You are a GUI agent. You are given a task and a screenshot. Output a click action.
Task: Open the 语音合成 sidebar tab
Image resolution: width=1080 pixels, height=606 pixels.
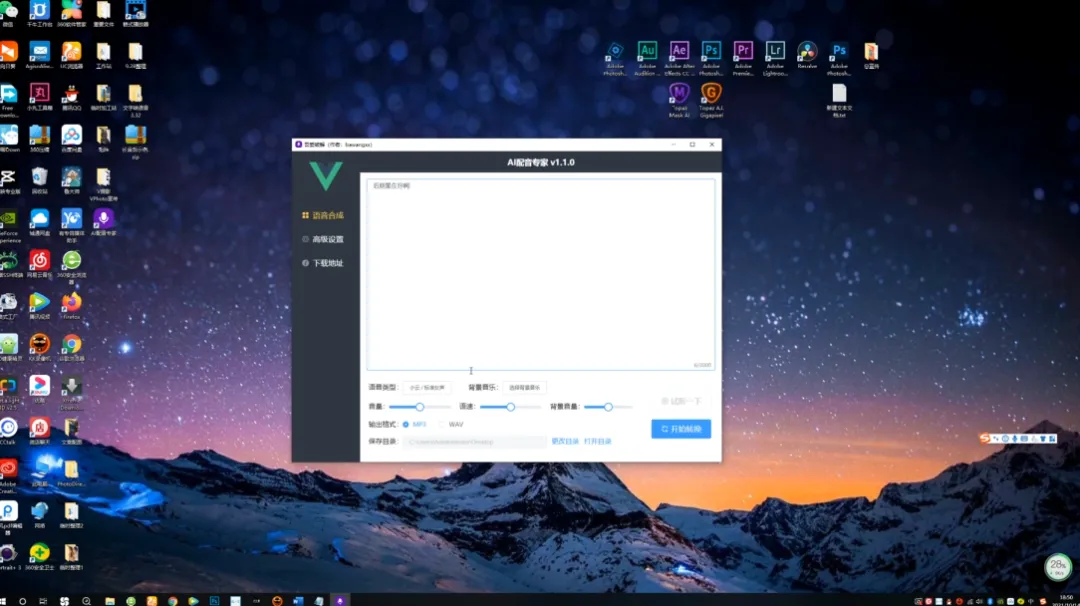pyautogui.click(x=324, y=216)
